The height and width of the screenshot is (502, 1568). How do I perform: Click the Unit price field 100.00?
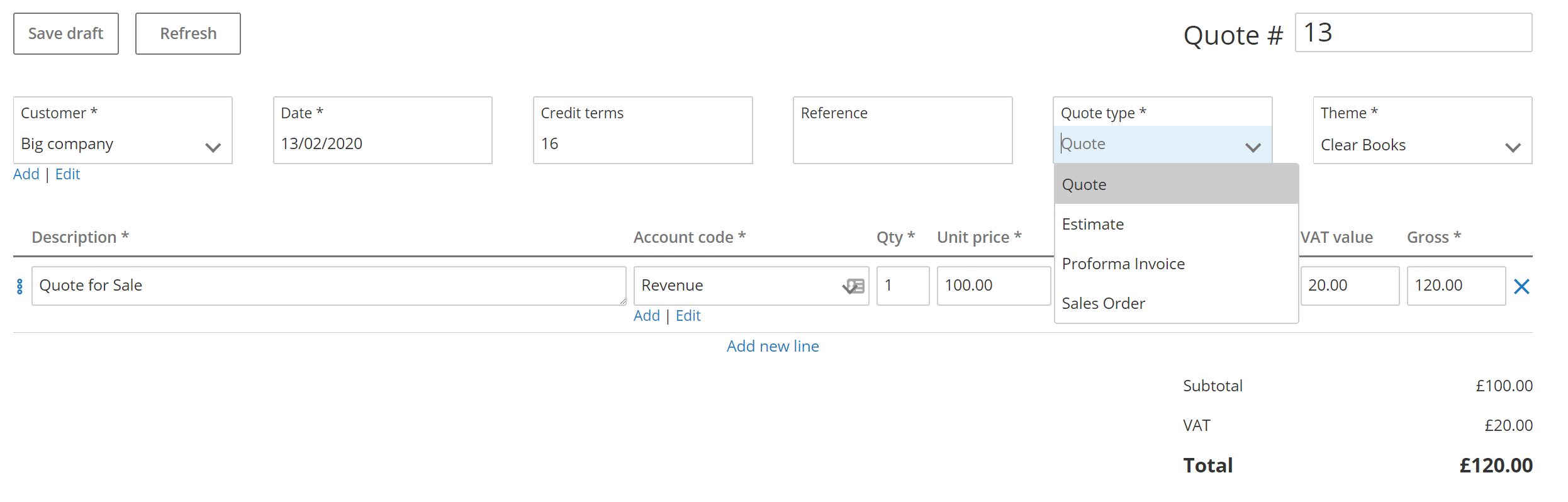pos(993,286)
